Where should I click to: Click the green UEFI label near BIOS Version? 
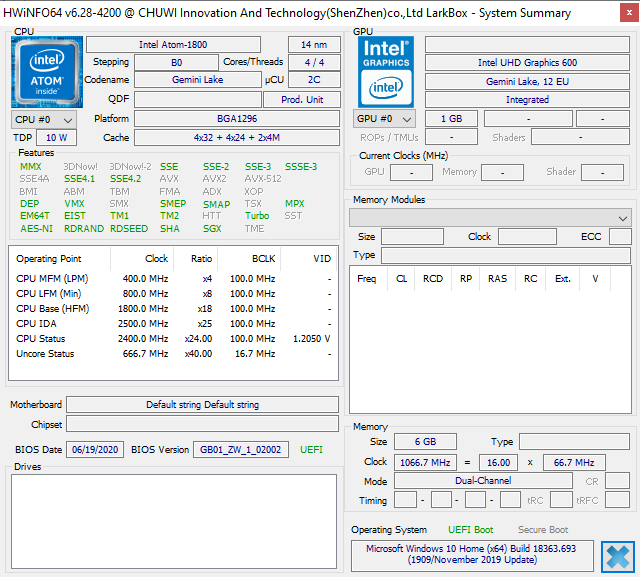point(311,450)
